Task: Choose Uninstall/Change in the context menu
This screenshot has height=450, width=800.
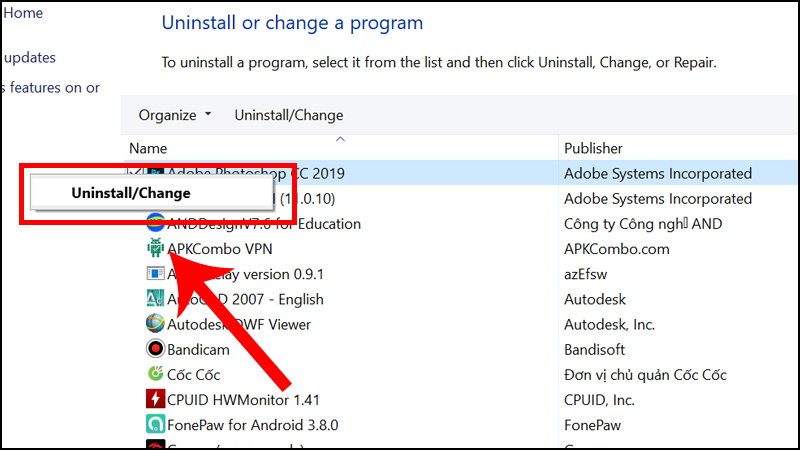Action: 131,193
